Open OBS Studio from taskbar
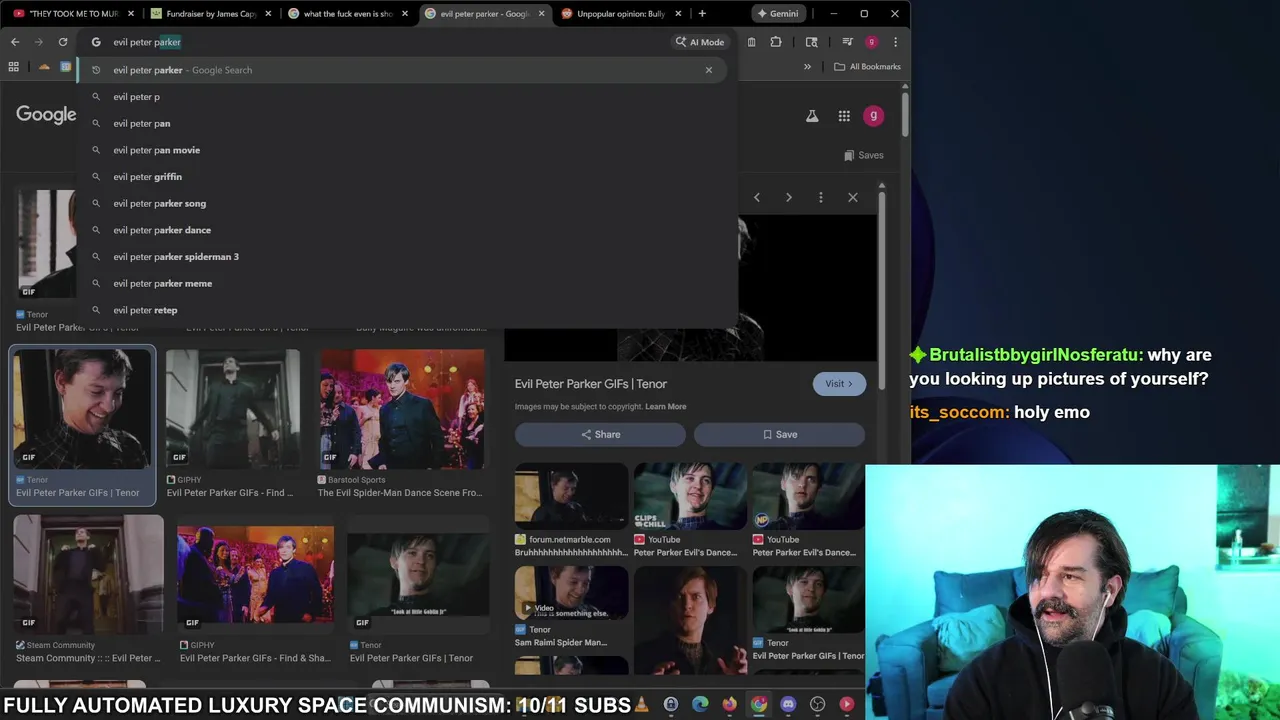Viewport: 1280px width, 720px height. point(817,704)
